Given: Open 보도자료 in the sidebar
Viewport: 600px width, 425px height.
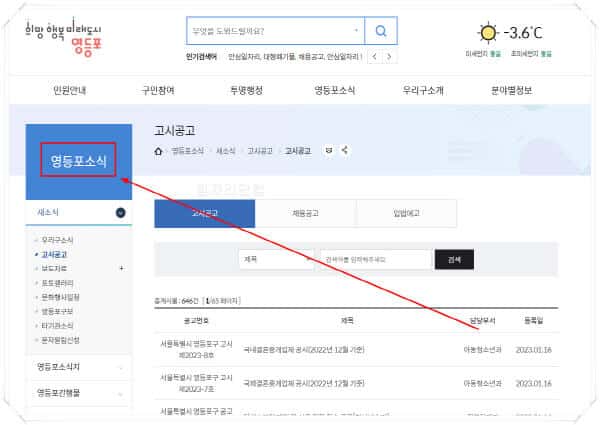Looking at the screenshot, I should 54,269.
